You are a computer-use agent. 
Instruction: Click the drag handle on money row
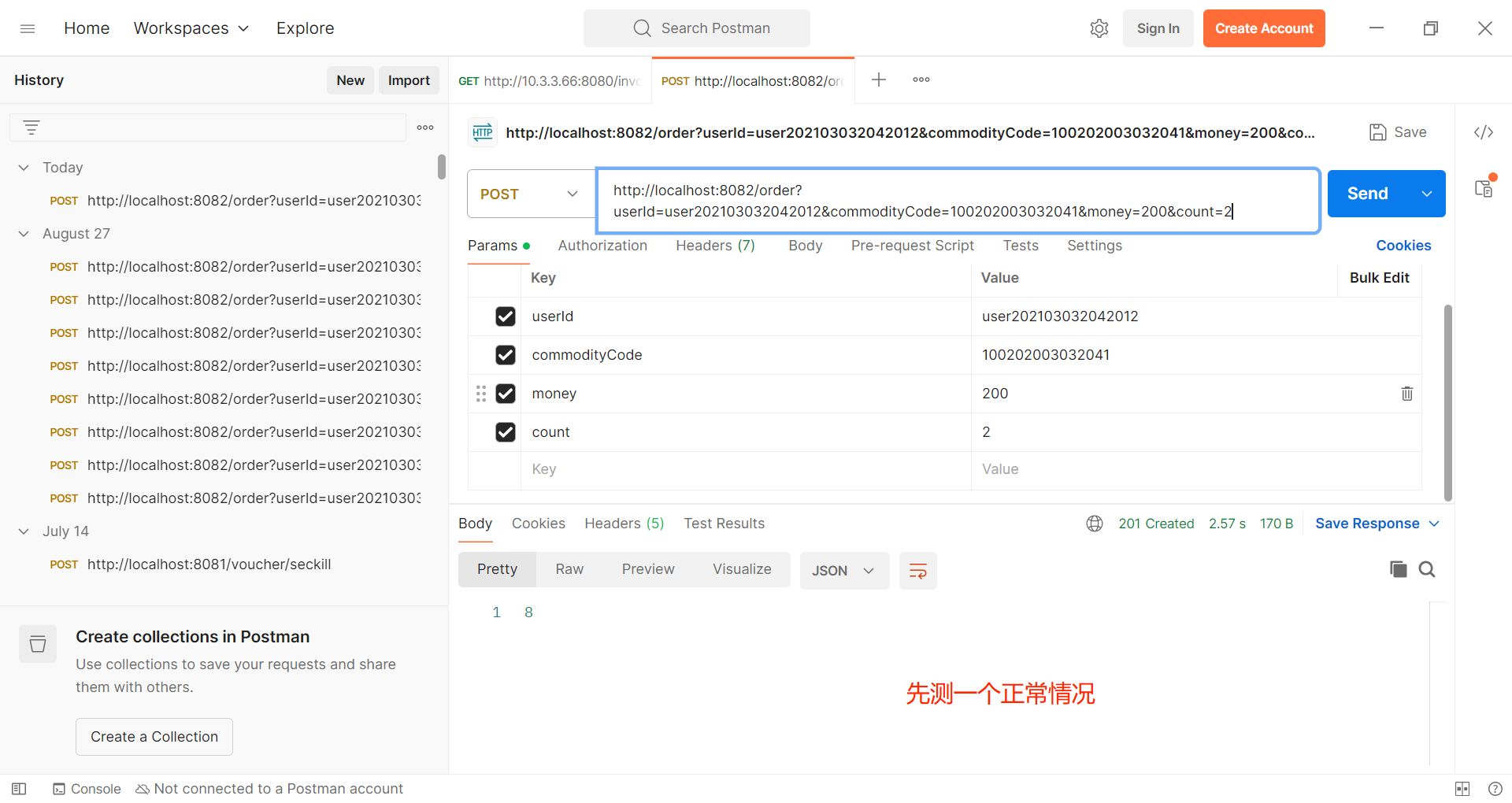[x=481, y=394]
